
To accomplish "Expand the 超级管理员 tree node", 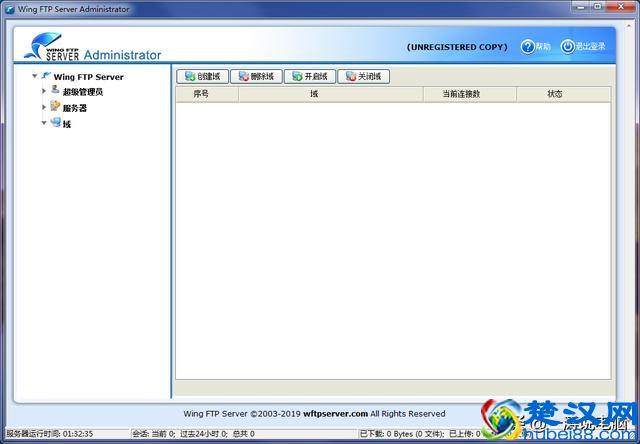I will pos(44,92).
